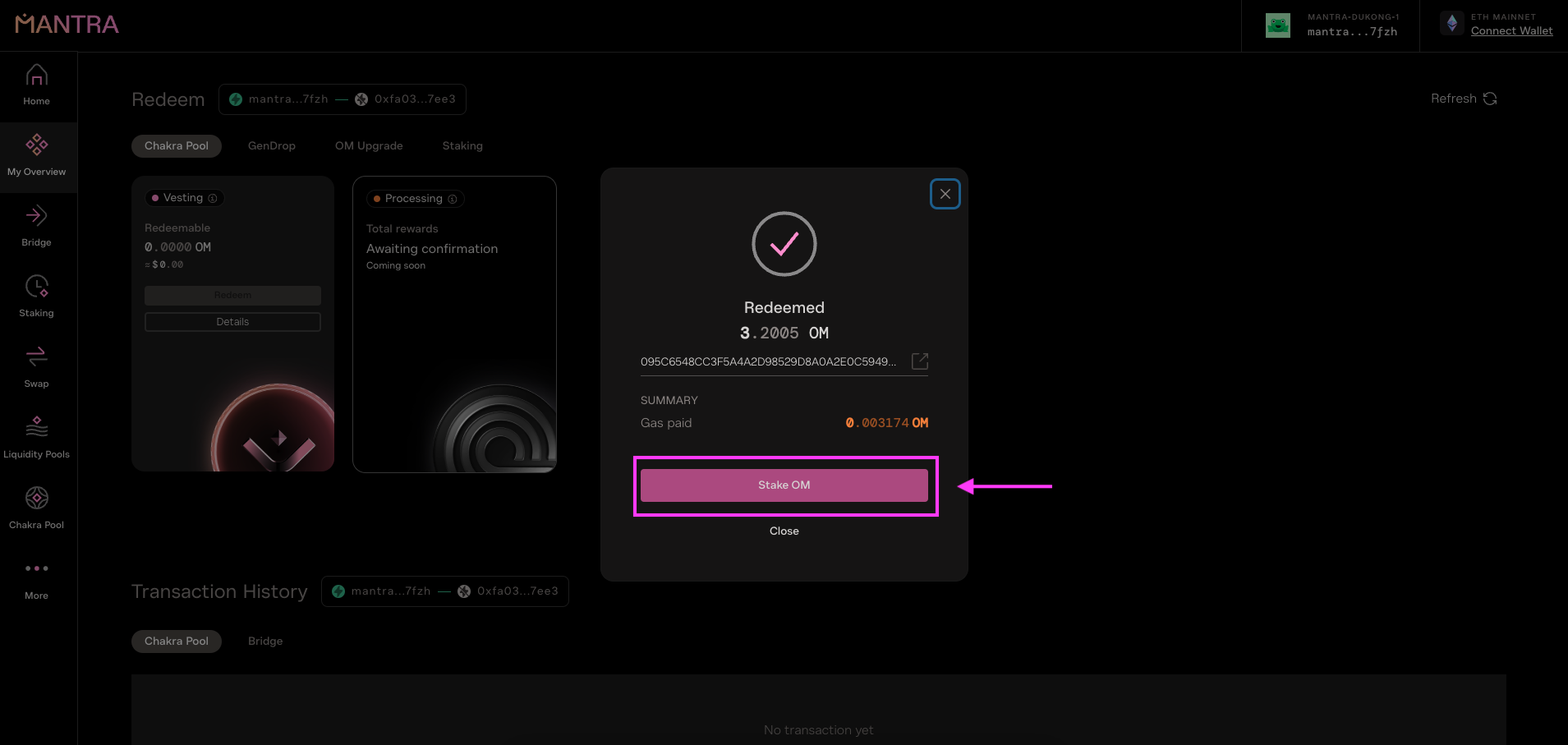This screenshot has height=745, width=1568.
Task: Open Home from the sidebar
Action: (x=36, y=85)
